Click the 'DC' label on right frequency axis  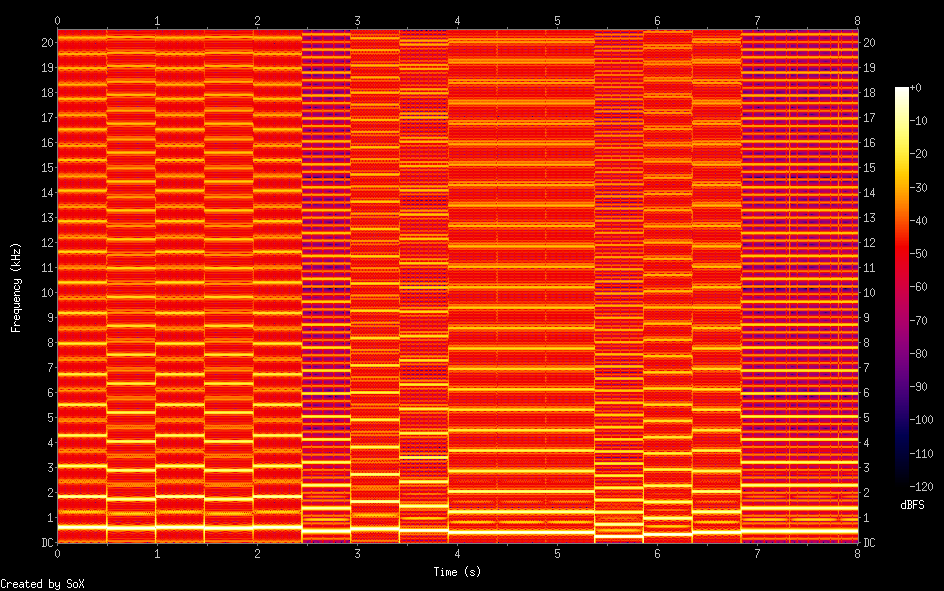[x=869, y=543]
